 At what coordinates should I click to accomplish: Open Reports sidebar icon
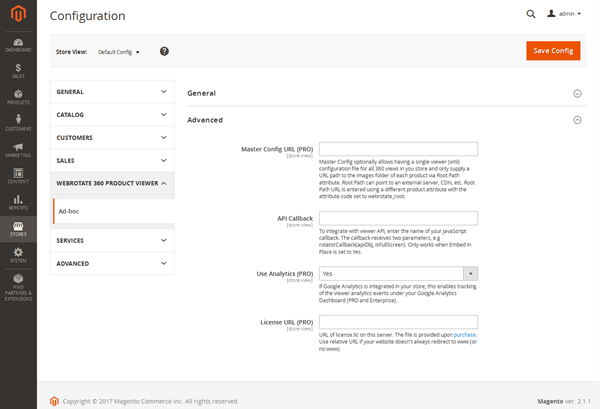pos(18,203)
